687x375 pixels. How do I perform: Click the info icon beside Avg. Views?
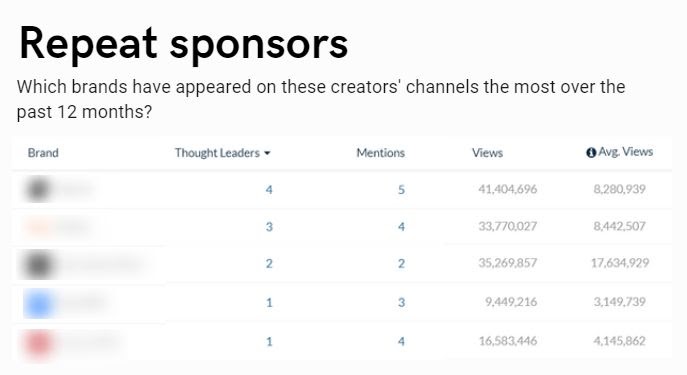(591, 152)
